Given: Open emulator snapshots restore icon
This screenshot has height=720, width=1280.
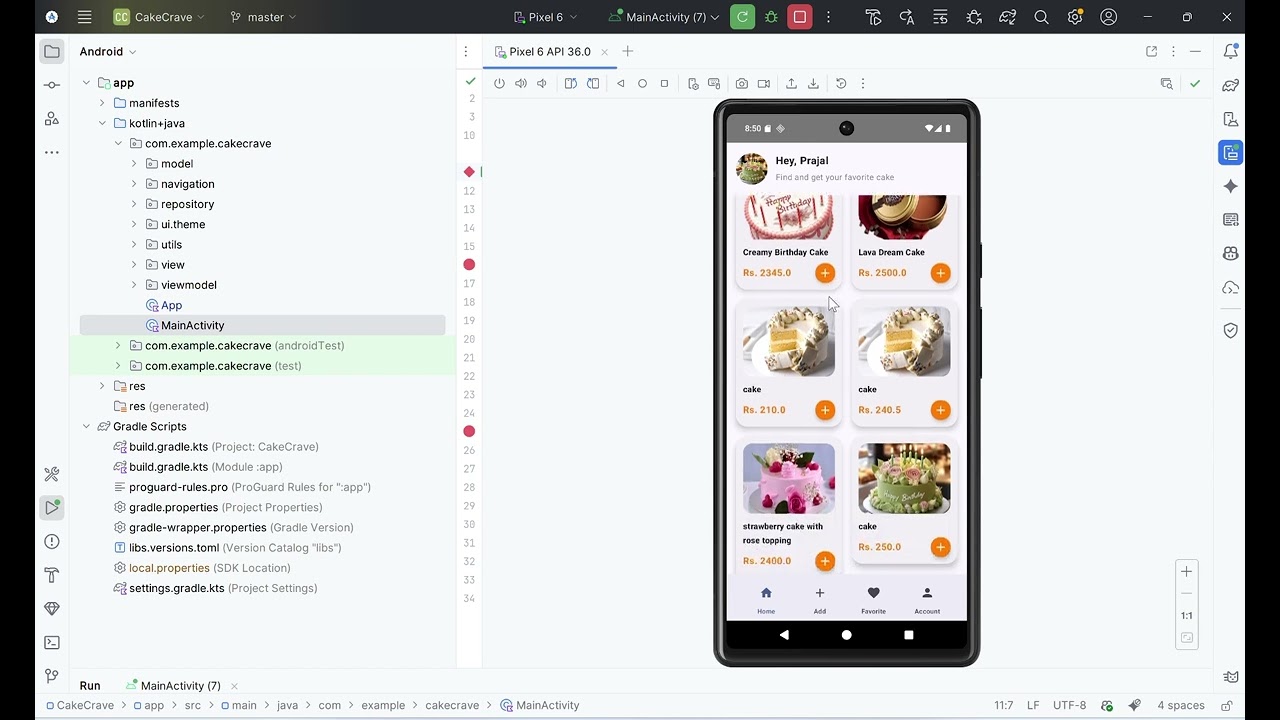Looking at the screenshot, I should pos(841,84).
